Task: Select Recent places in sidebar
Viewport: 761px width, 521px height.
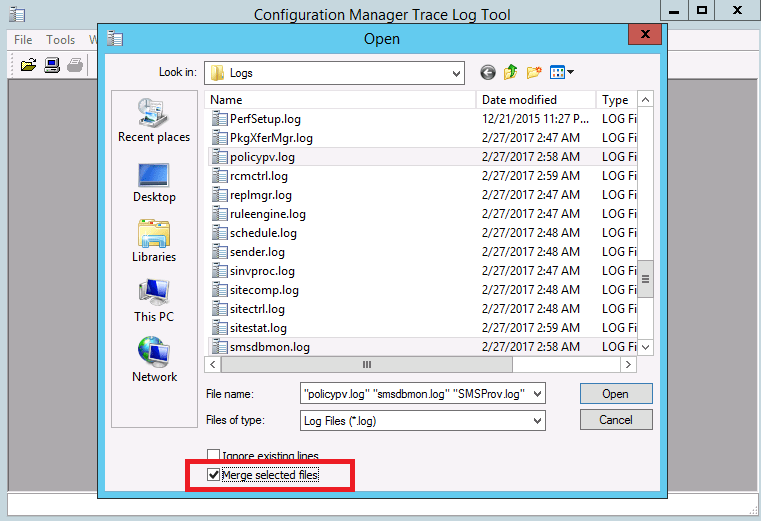Action: point(153,121)
